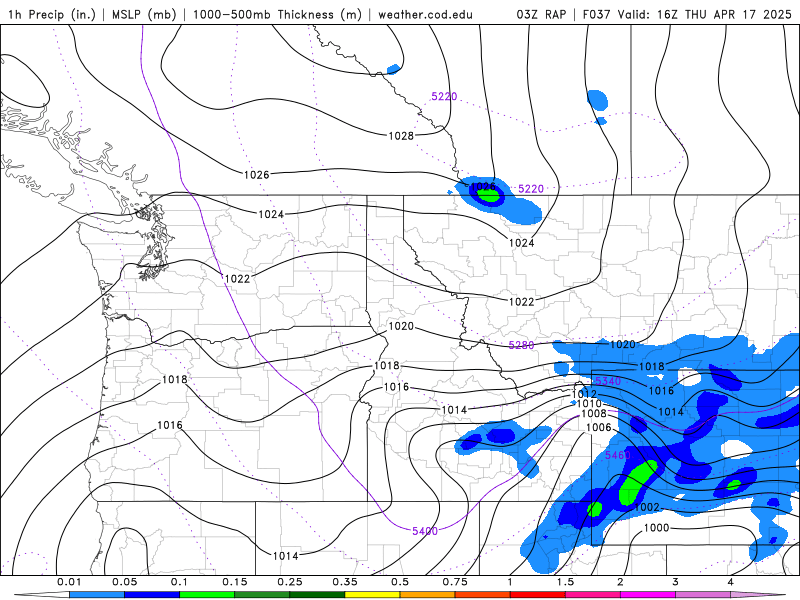
Task: Select the "16Z THU APR 17 2025" valid time
Action: [x=724, y=14]
